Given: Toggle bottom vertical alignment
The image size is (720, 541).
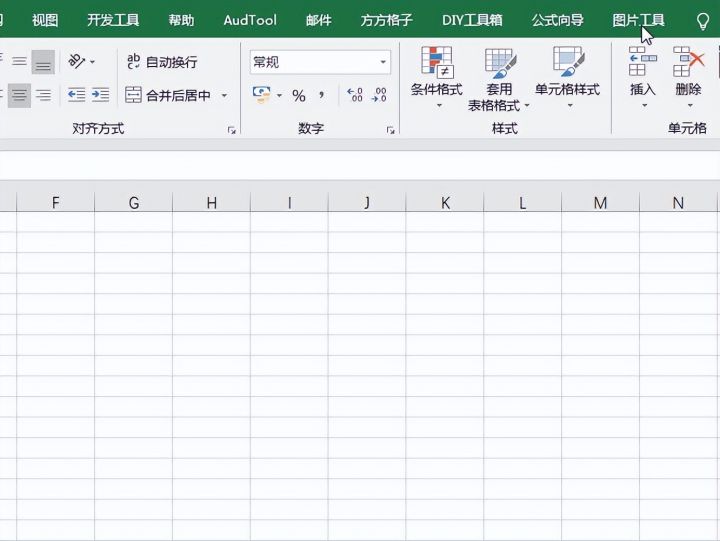Looking at the screenshot, I should click(x=43, y=62).
